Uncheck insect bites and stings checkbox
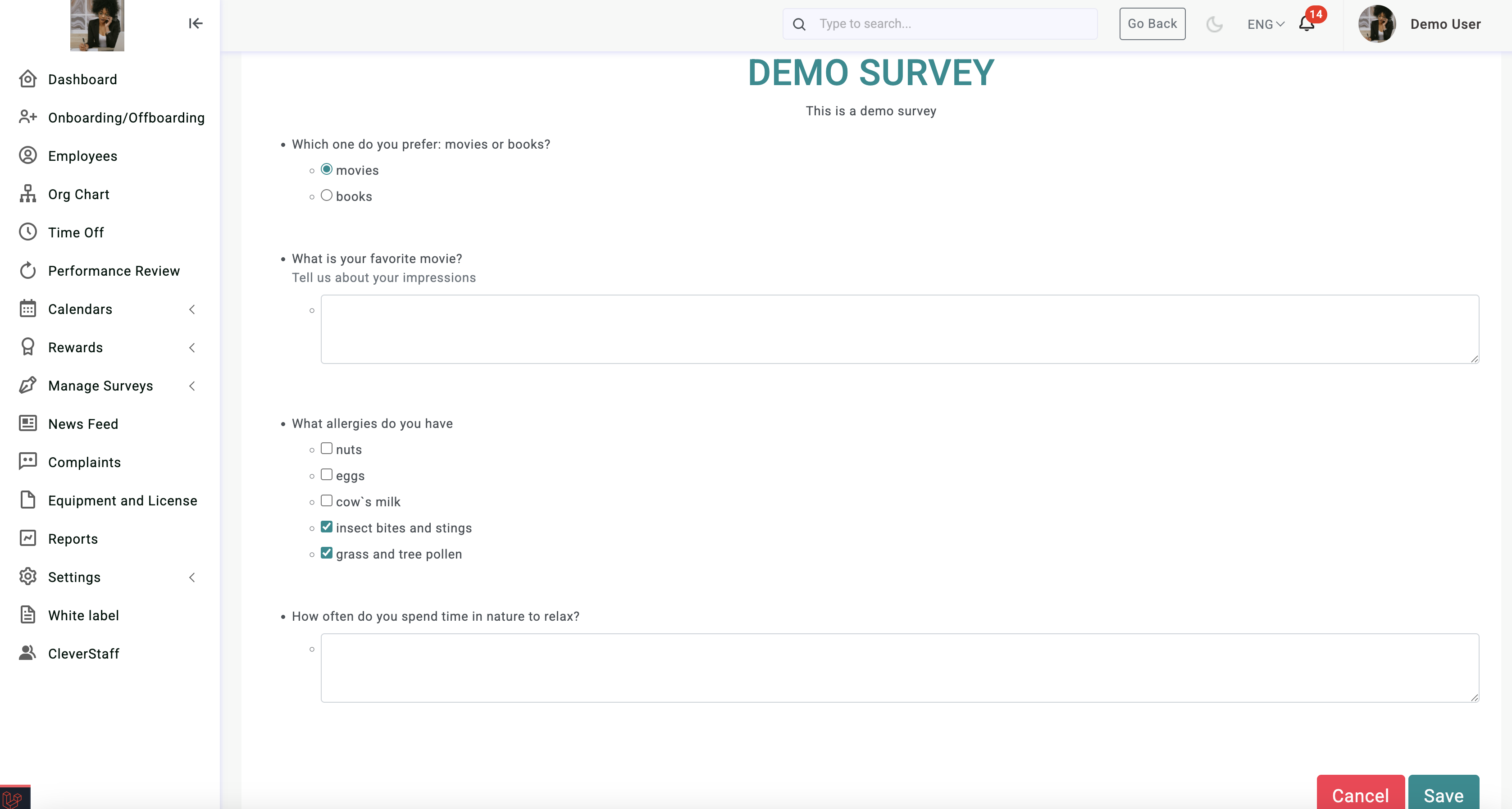 pyautogui.click(x=326, y=527)
